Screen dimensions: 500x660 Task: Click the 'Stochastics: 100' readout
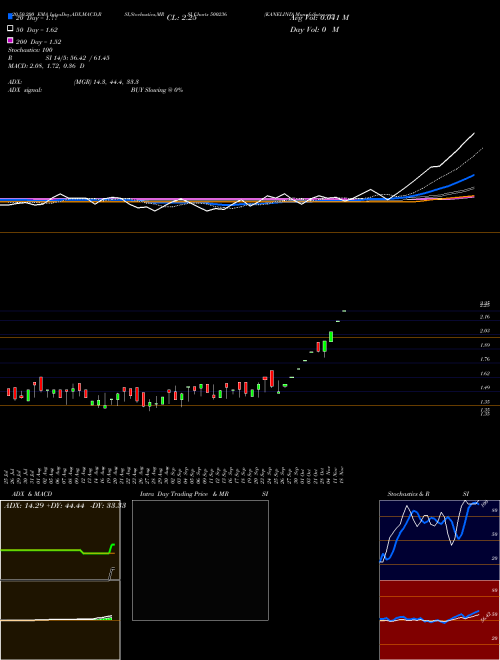[30, 50]
